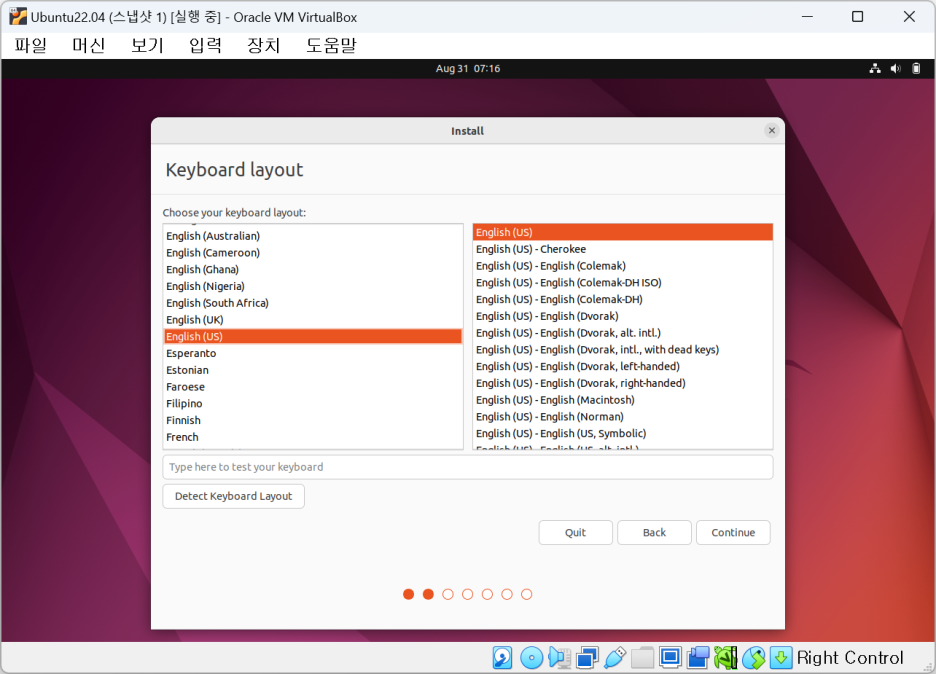Open the audio status icon in VirtualBox bar
This screenshot has height=674, width=936.
coord(559,658)
